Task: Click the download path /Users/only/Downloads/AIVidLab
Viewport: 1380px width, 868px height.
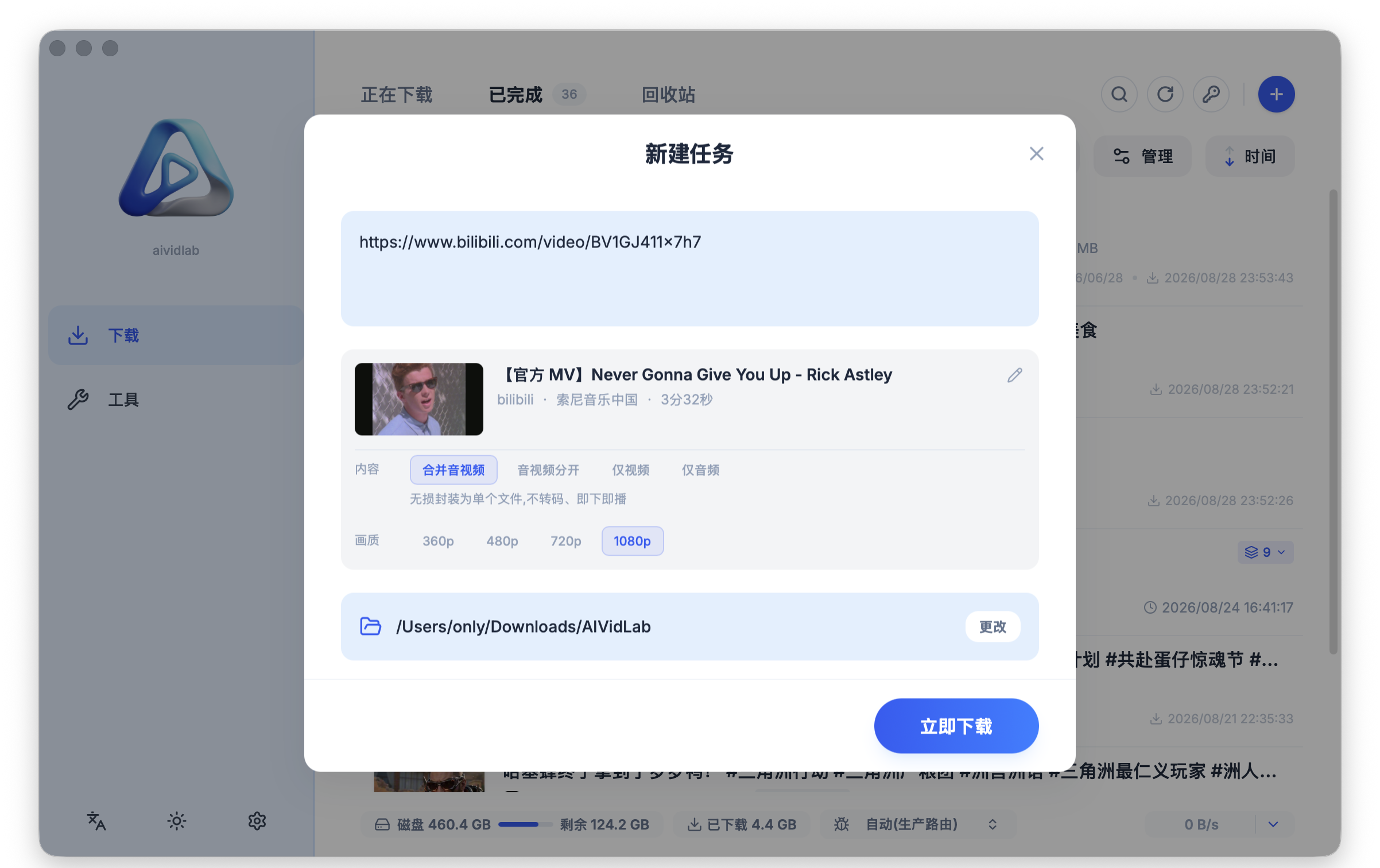Action: [x=523, y=627]
